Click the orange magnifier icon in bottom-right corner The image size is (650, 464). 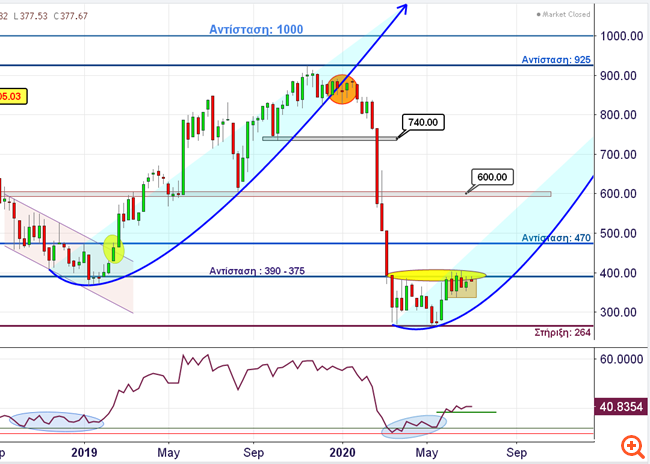coord(631,444)
